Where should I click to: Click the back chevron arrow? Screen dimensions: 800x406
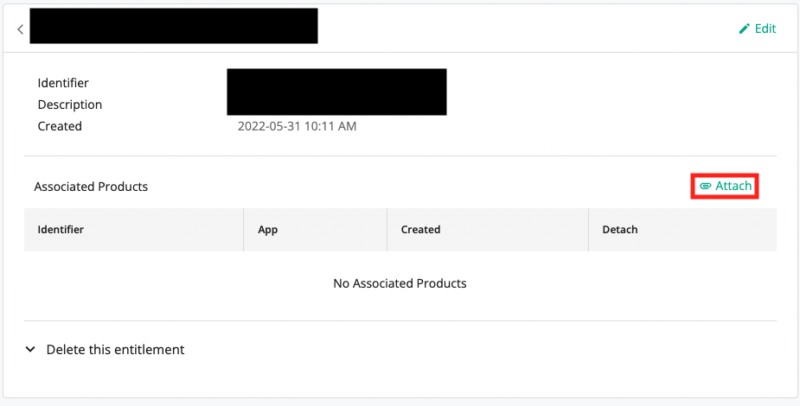pyautogui.click(x=20, y=29)
